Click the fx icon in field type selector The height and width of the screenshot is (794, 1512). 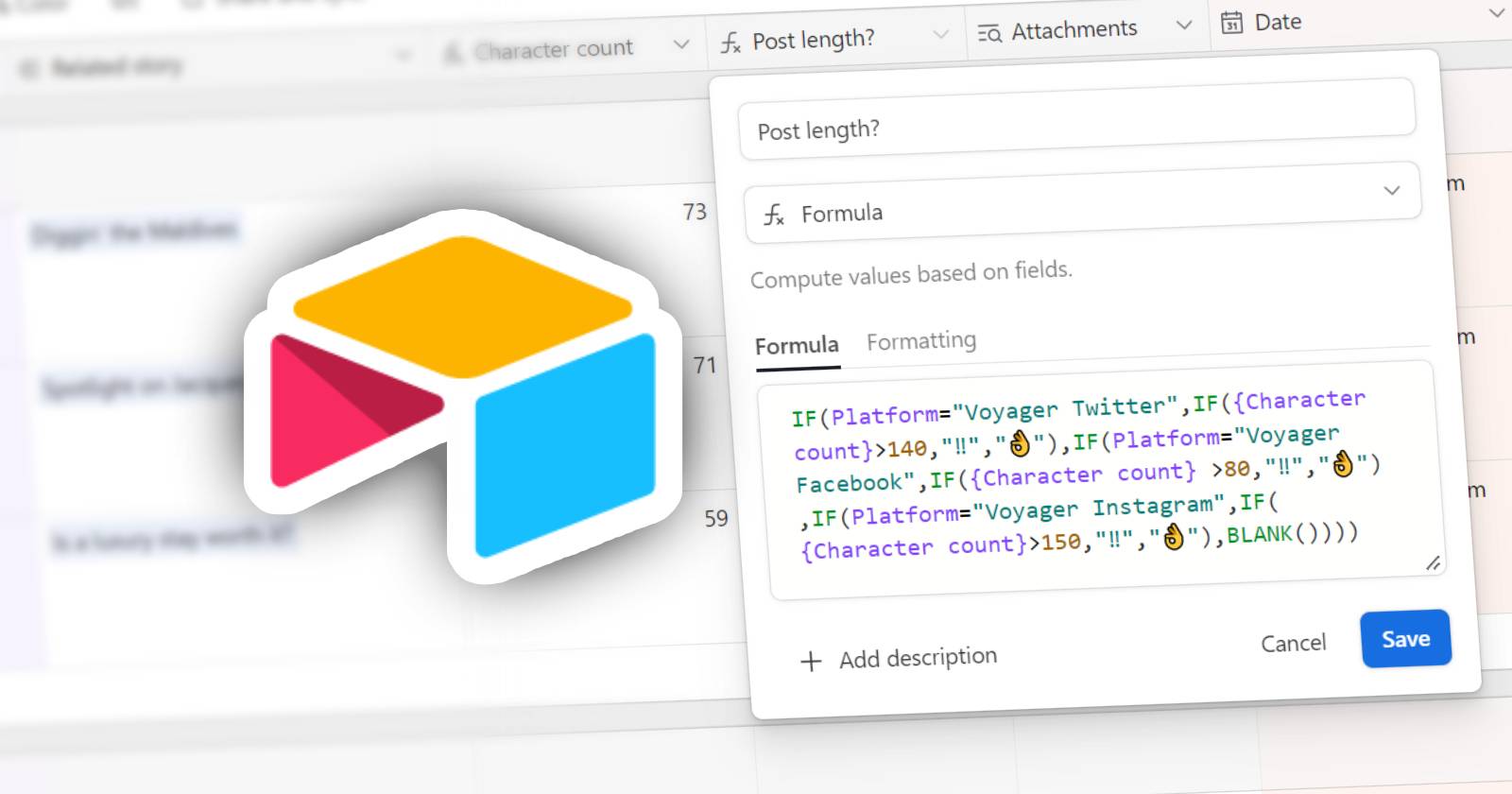pos(774,216)
